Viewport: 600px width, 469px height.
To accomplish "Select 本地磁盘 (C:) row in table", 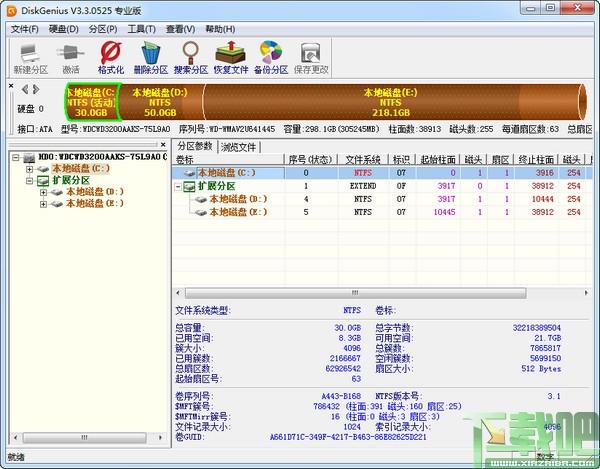I will (x=383, y=173).
